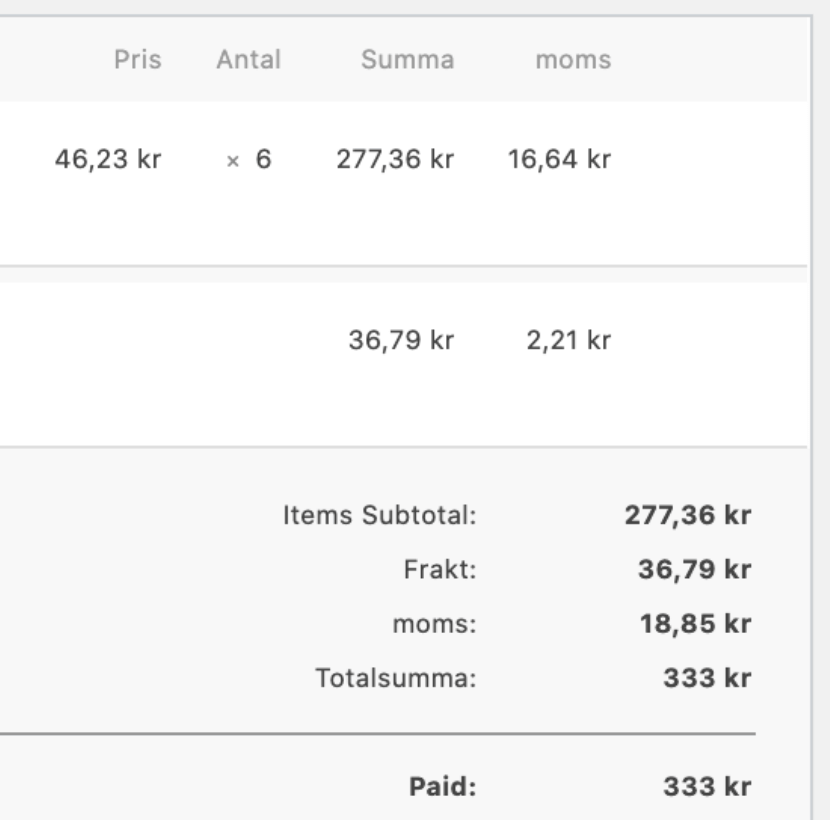Click the 16,64 kr item tax amount
Image resolution: width=830 pixels, height=820 pixels.
(x=560, y=159)
